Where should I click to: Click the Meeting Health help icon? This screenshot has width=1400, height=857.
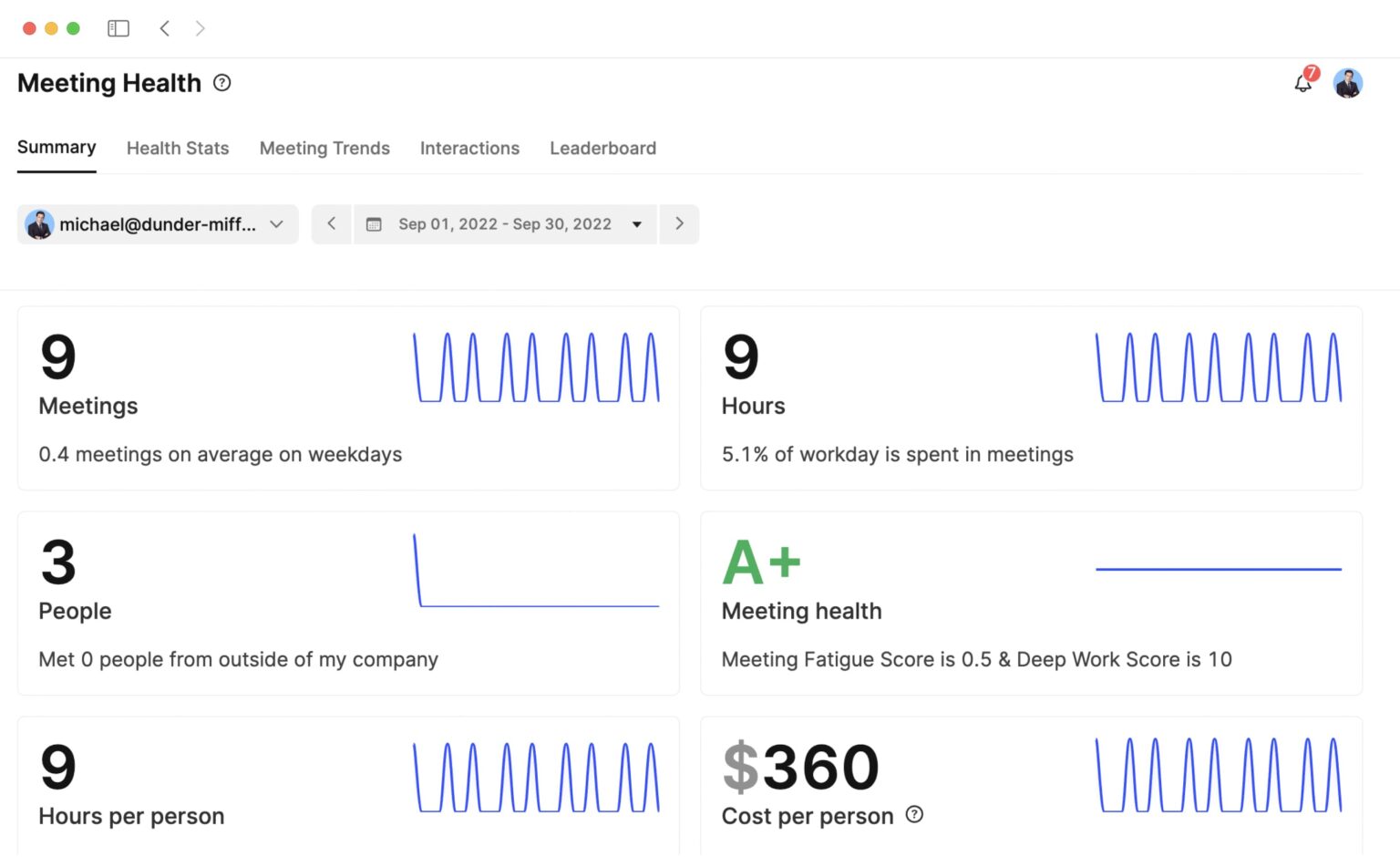click(221, 83)
